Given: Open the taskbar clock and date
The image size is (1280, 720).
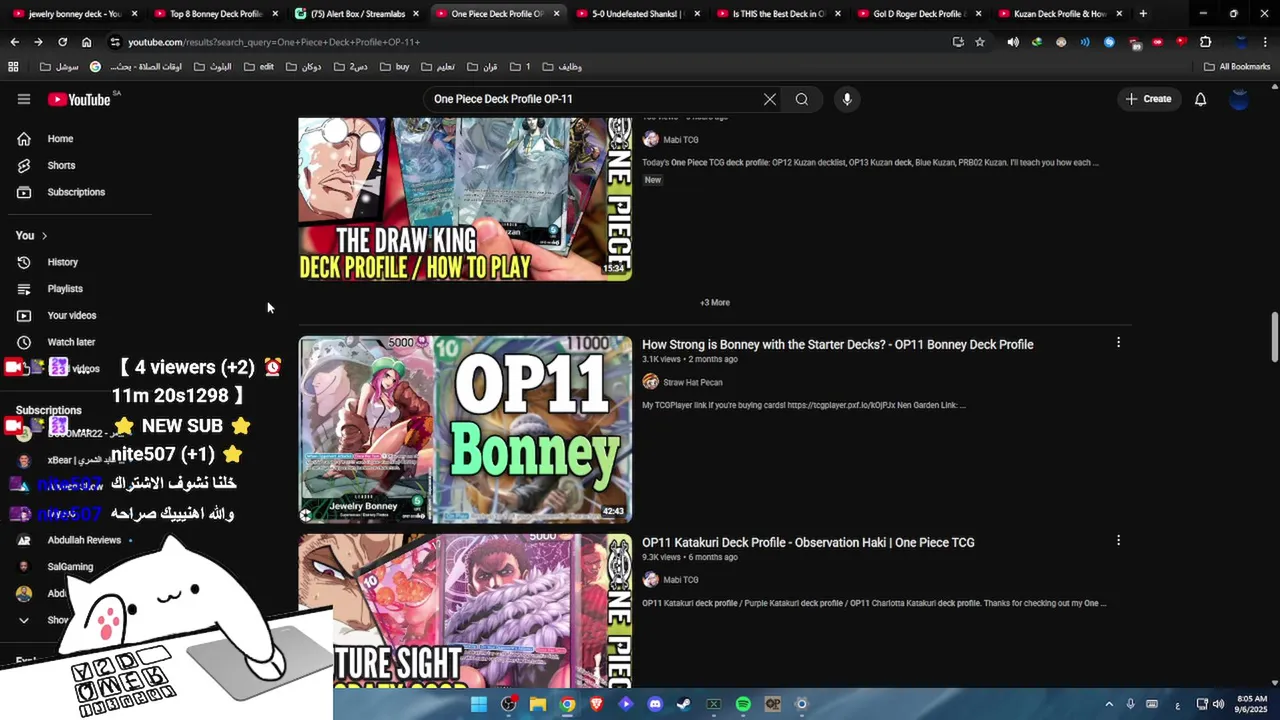Looking at the screenshot, I should 1252,704.
